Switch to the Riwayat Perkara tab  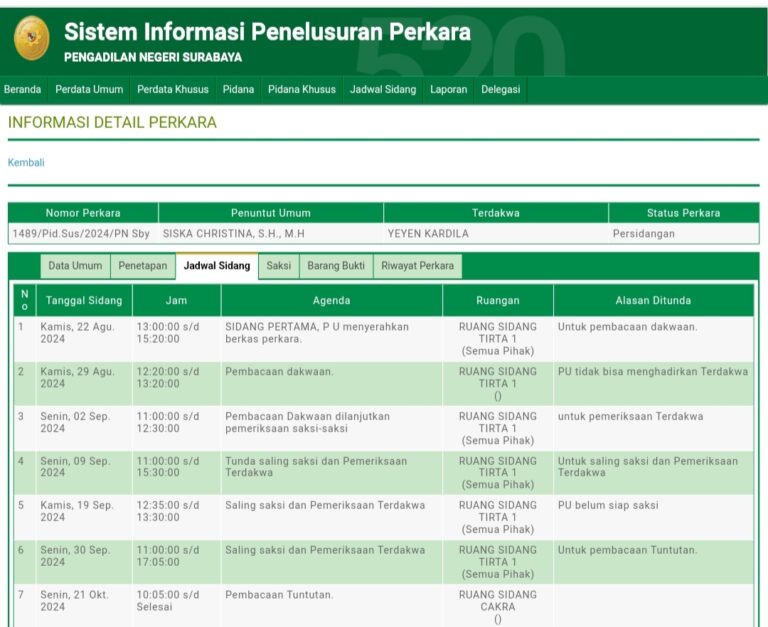point(417,266)
